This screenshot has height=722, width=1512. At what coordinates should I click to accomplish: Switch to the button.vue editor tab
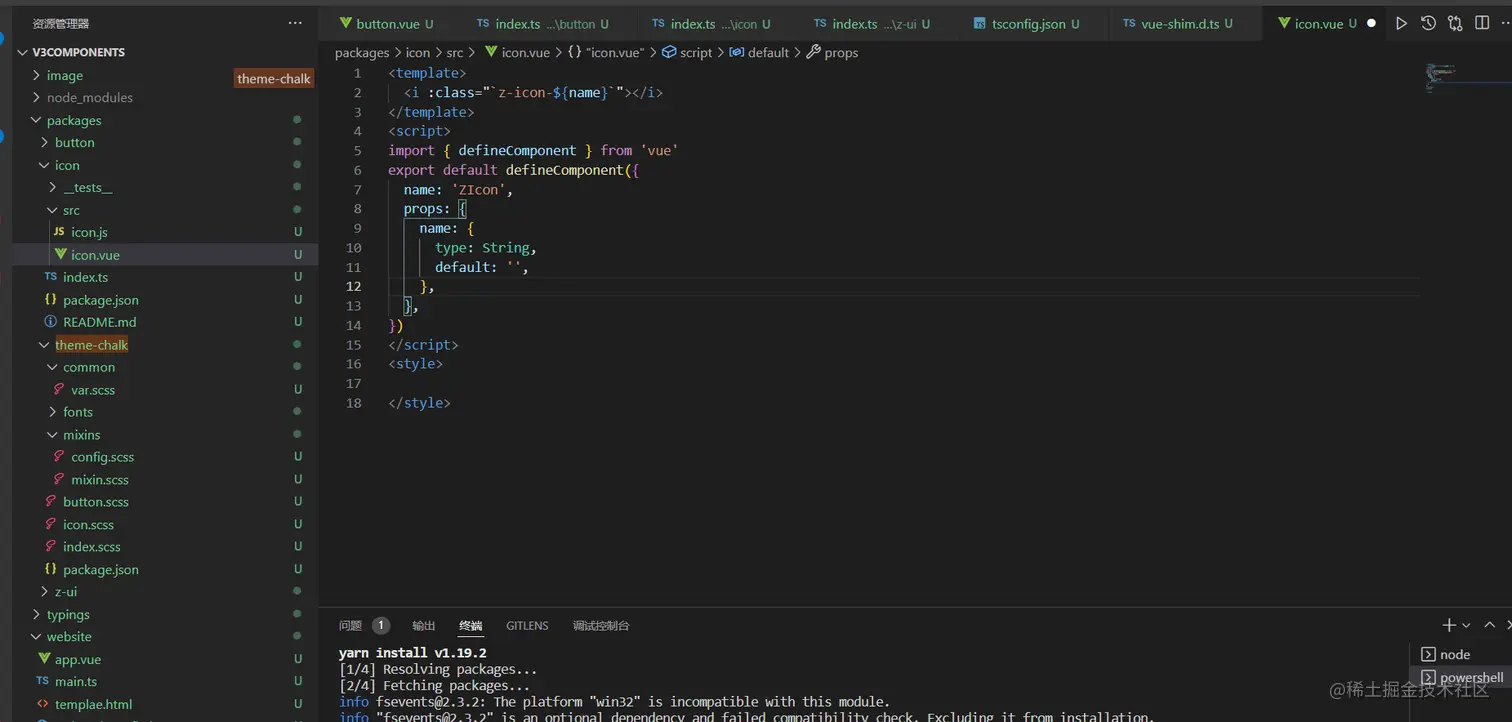click(x=387, y=24)
